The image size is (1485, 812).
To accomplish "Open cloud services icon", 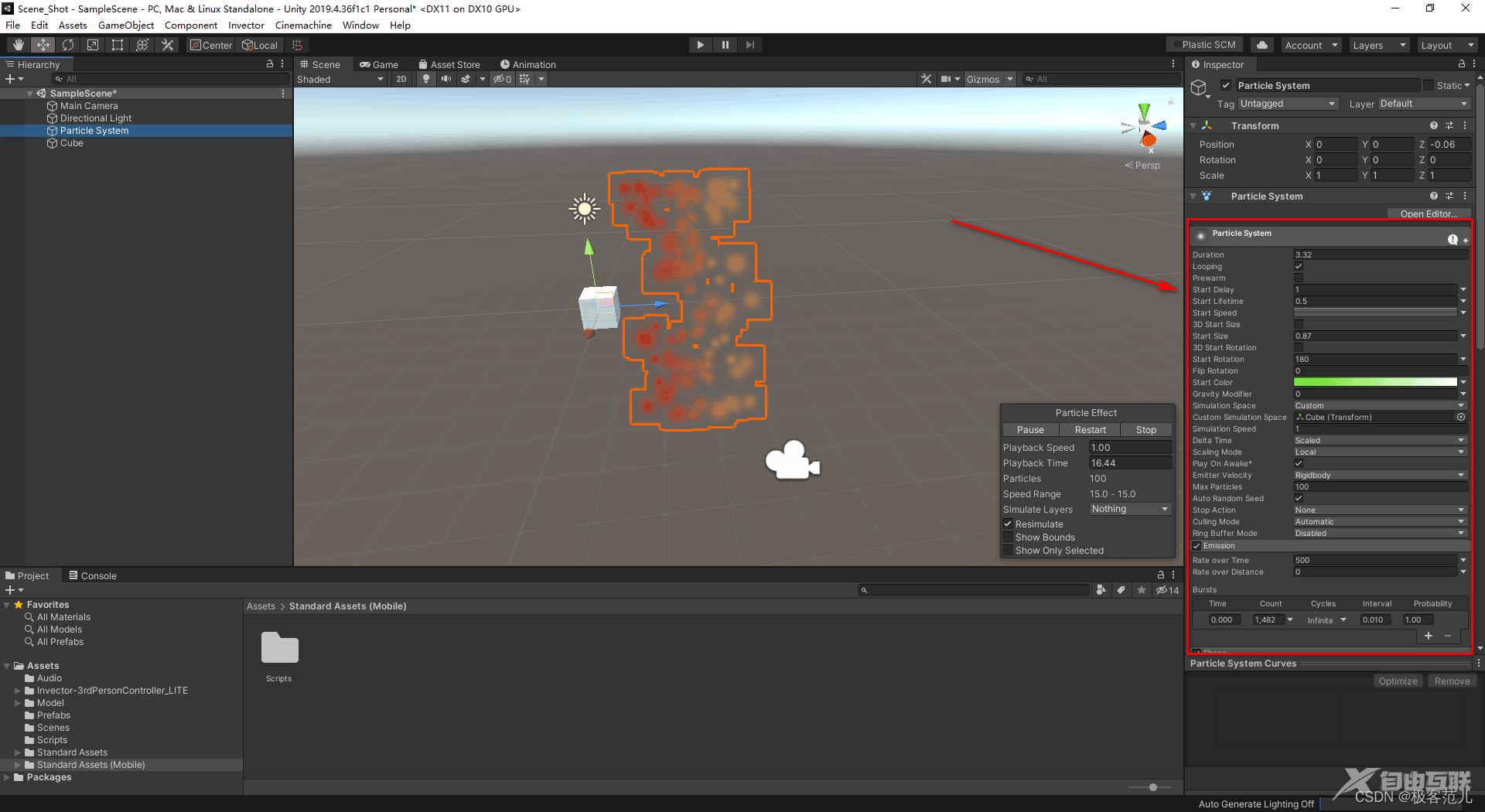I will click(x=1262, y=45).
